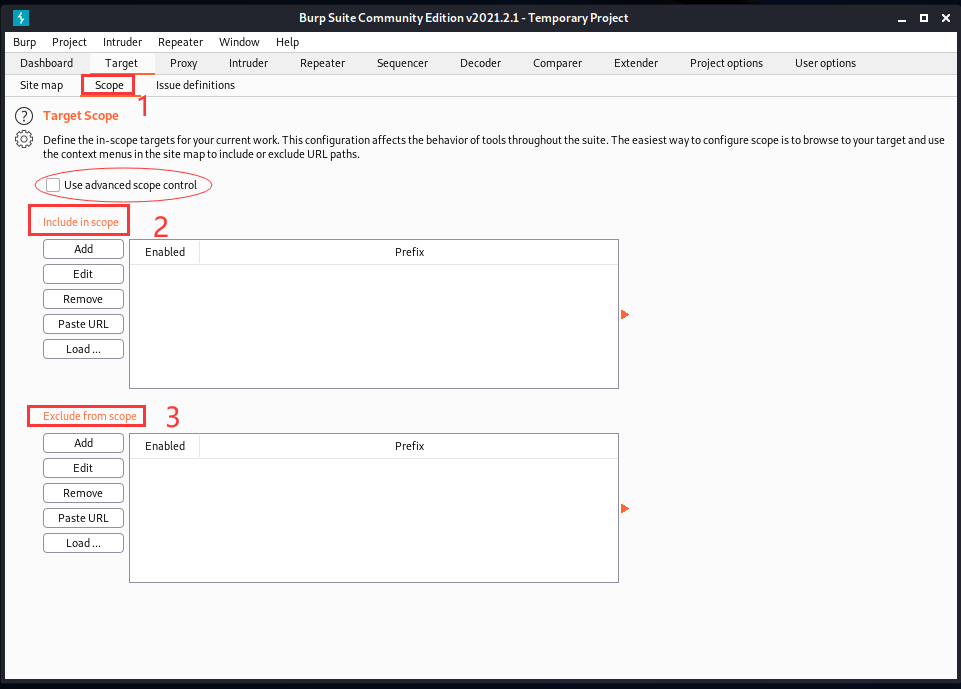Click Enabled column header in Include table
Image resolution: width=961 pixels, height=689 pixels.
click(x=165, y=252)
